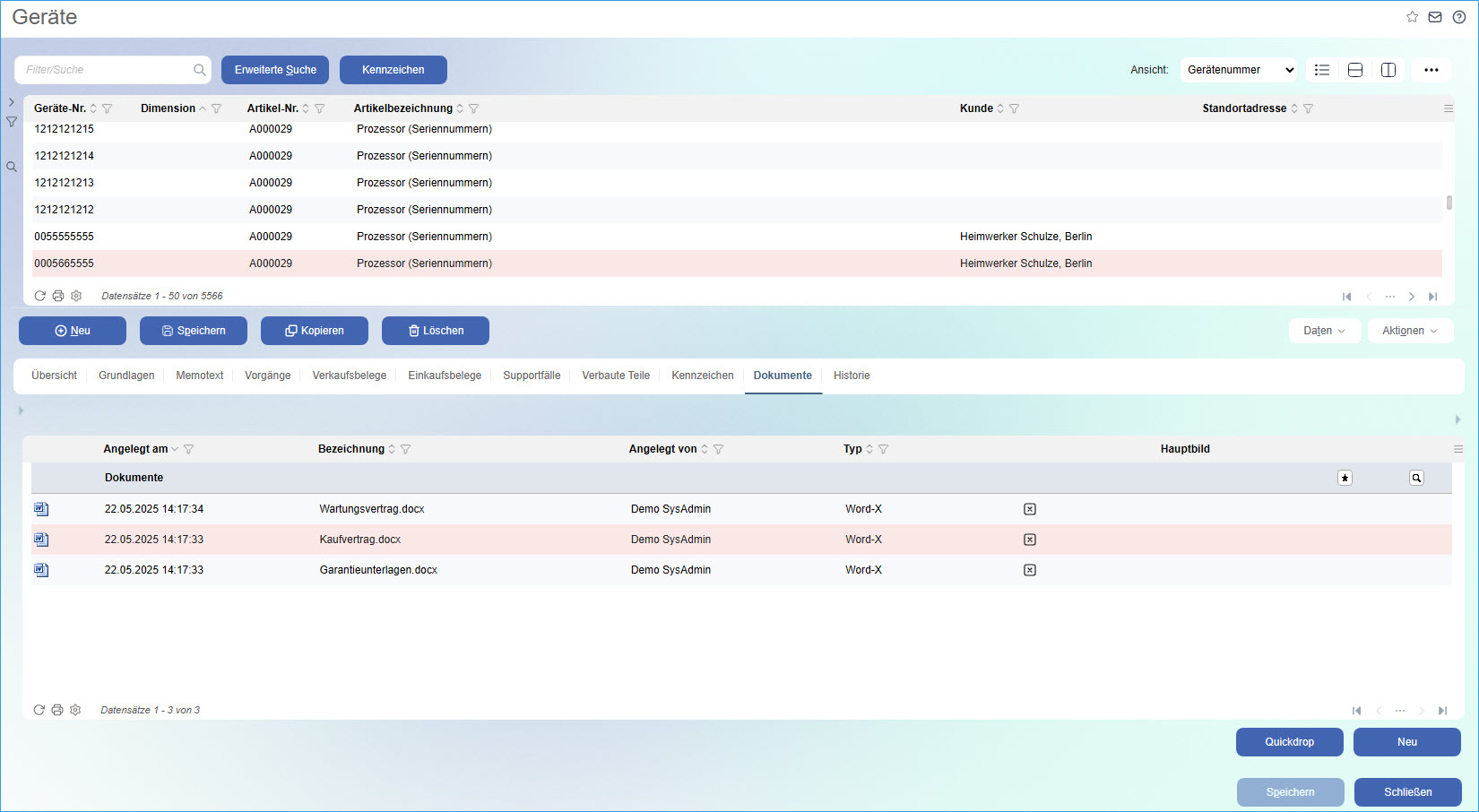1479x812 pixels.
Task: Expand the Aktionen dropdown menu
Action: tap(1409, 331)
